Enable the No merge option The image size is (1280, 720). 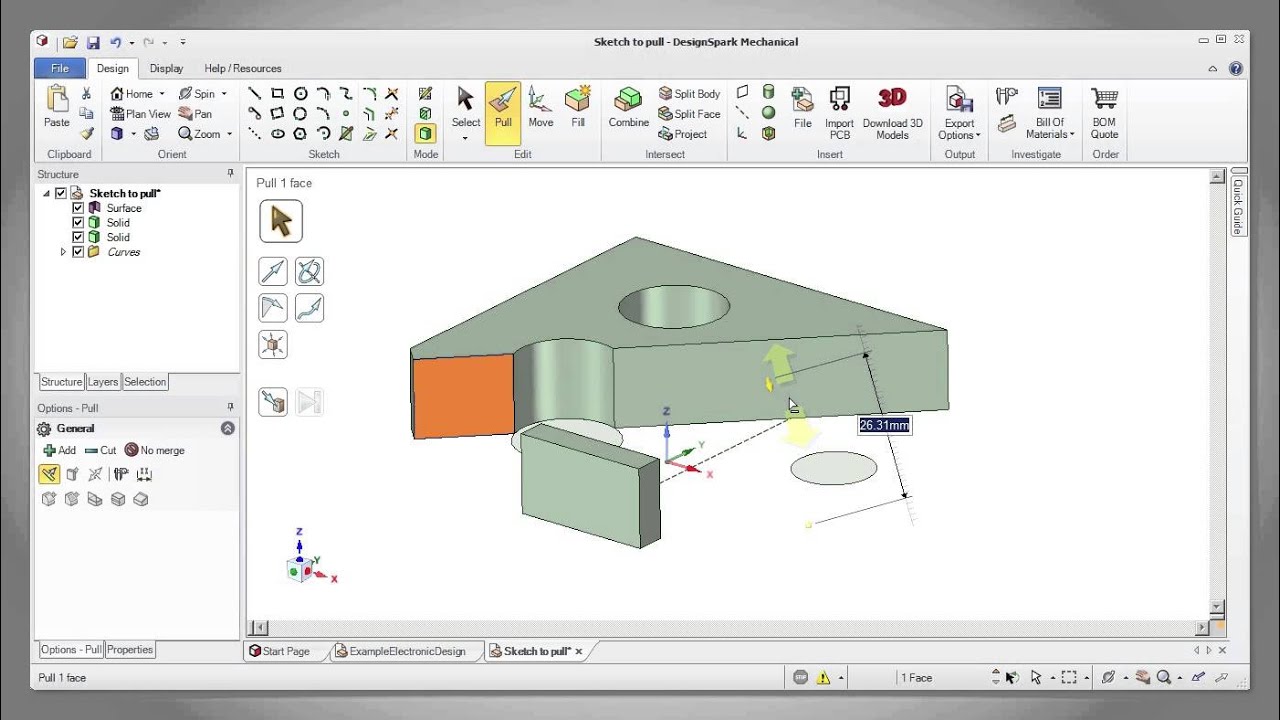tap(155, 450)
